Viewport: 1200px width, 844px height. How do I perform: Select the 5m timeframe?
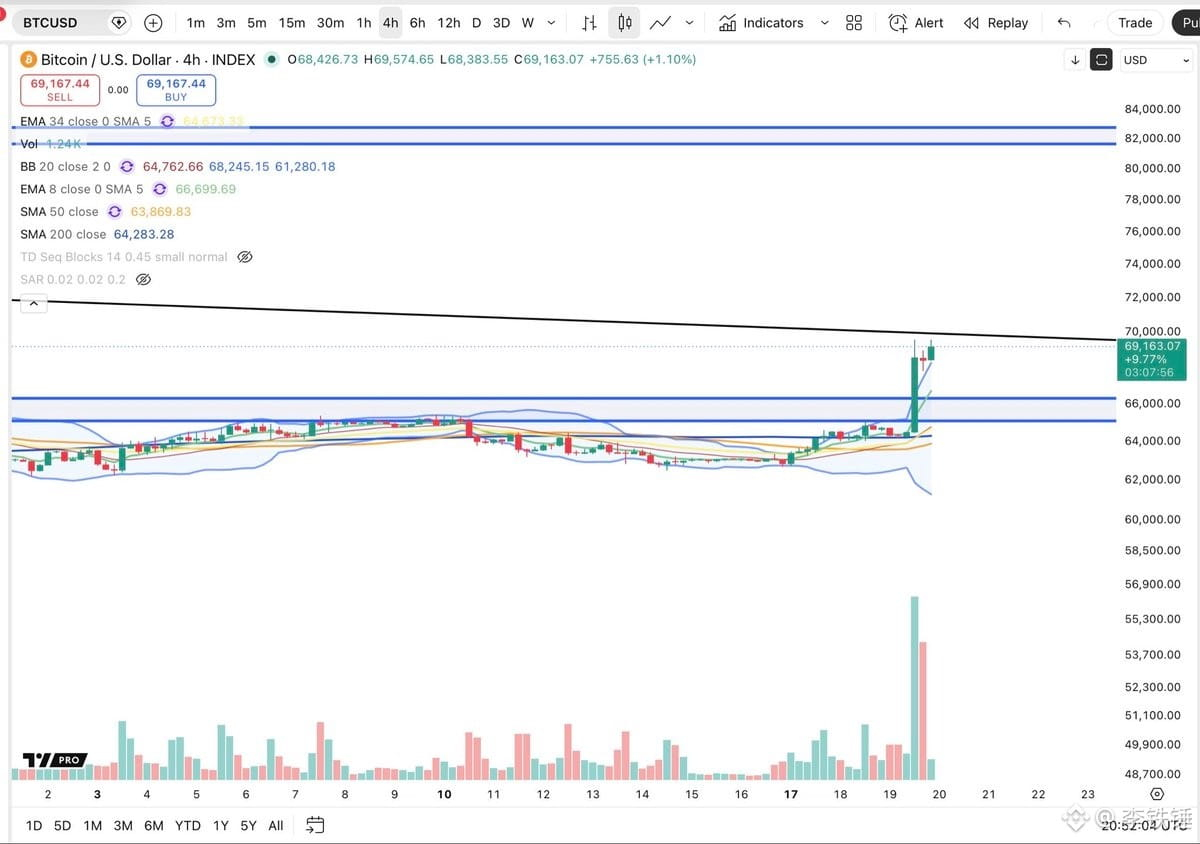257,22
